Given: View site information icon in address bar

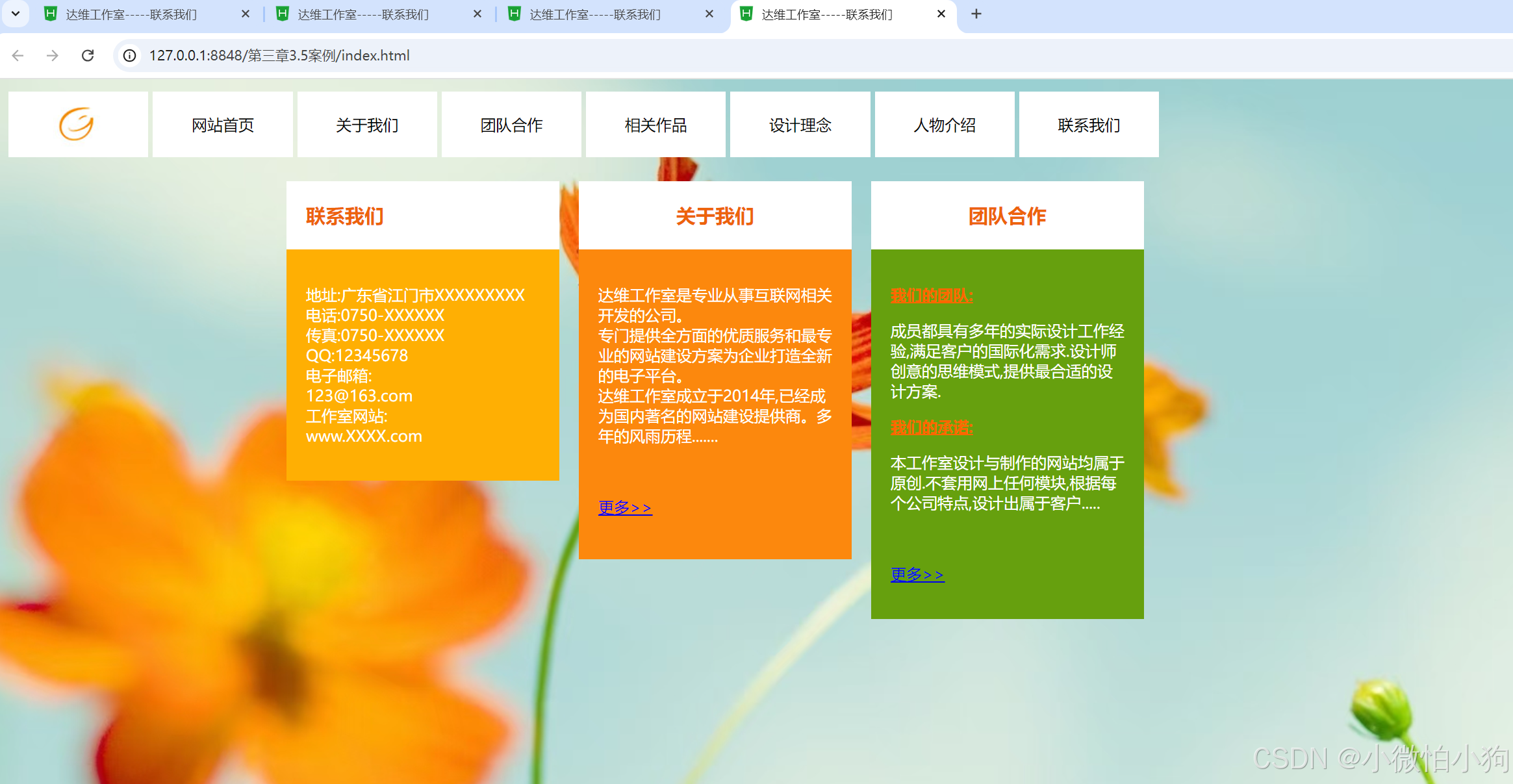Looking at the screenshot, I should 130,56.
